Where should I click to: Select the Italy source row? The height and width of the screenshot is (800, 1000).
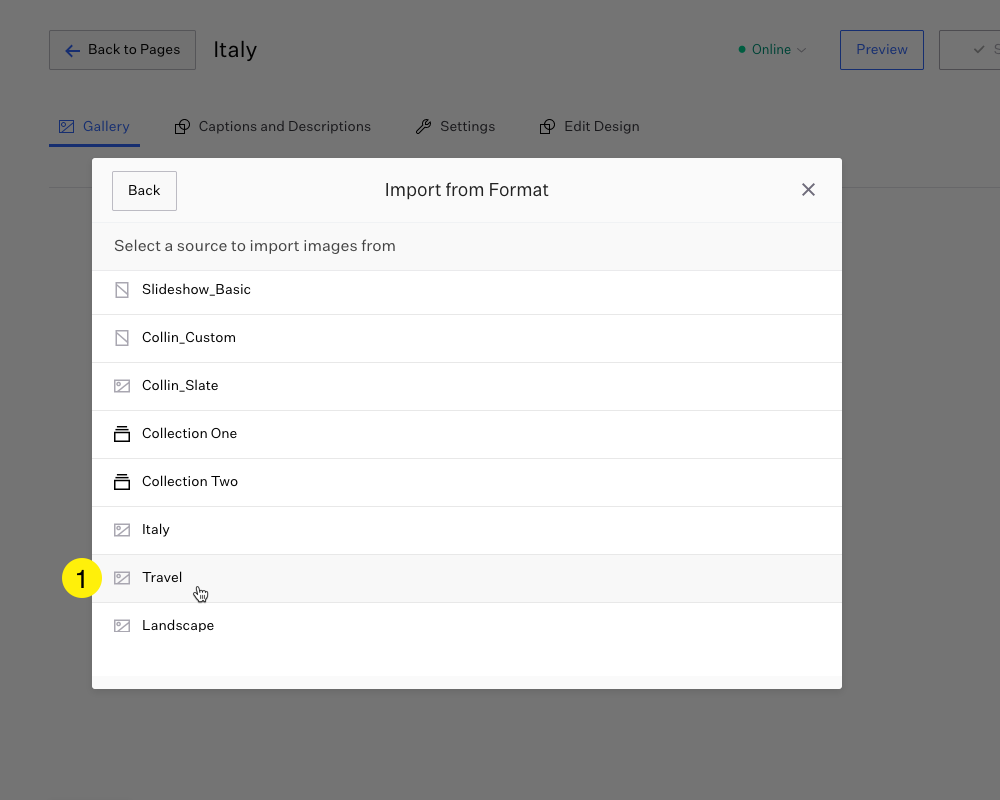pos(467,530)
